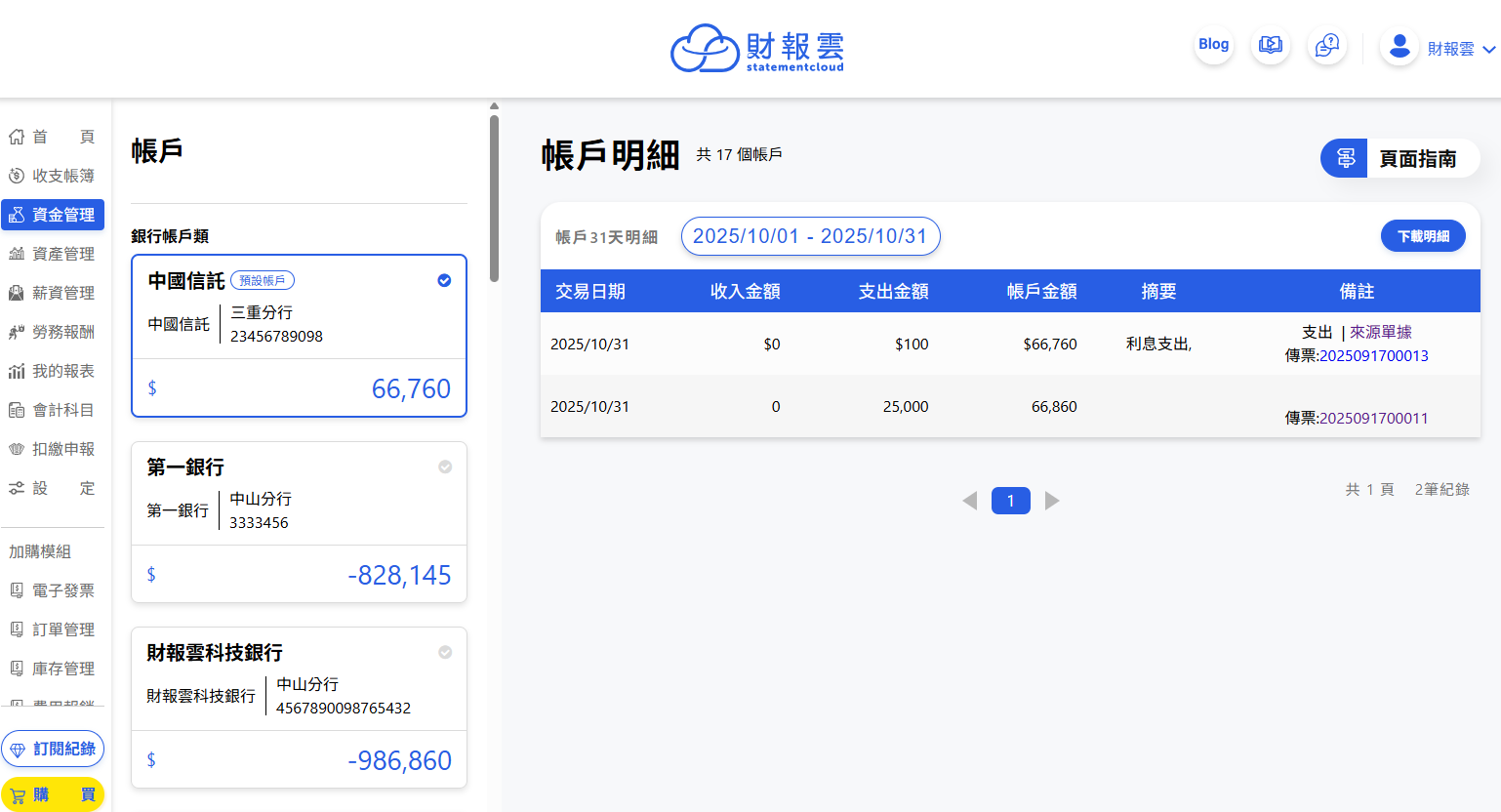
Task: Open the date range picker 2025/10/01 - 2025/10/31
Action: [x=810, y=236]
